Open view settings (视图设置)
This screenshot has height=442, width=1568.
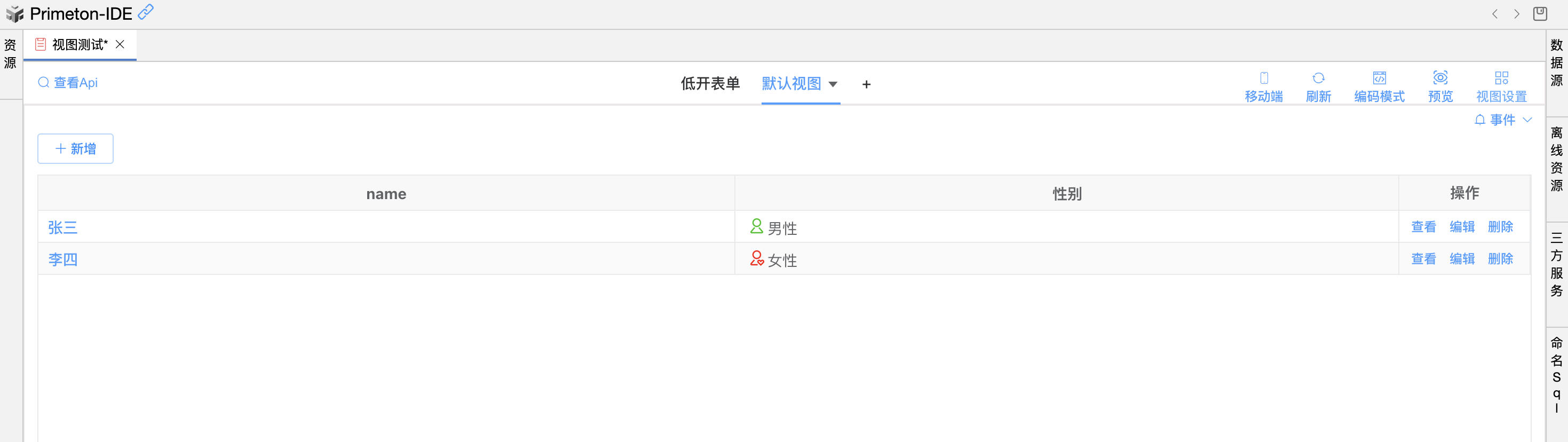(1501, 78)
